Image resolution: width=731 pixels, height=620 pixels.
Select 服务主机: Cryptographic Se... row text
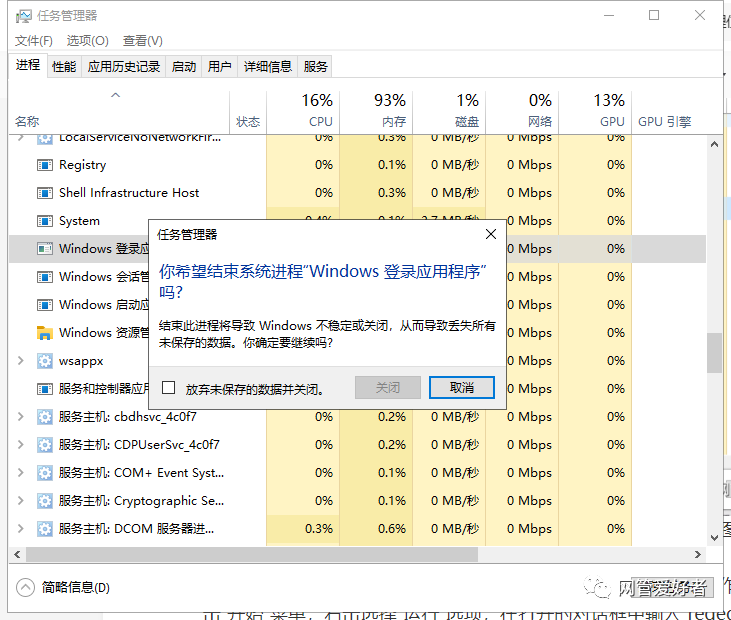click(141, 501)
